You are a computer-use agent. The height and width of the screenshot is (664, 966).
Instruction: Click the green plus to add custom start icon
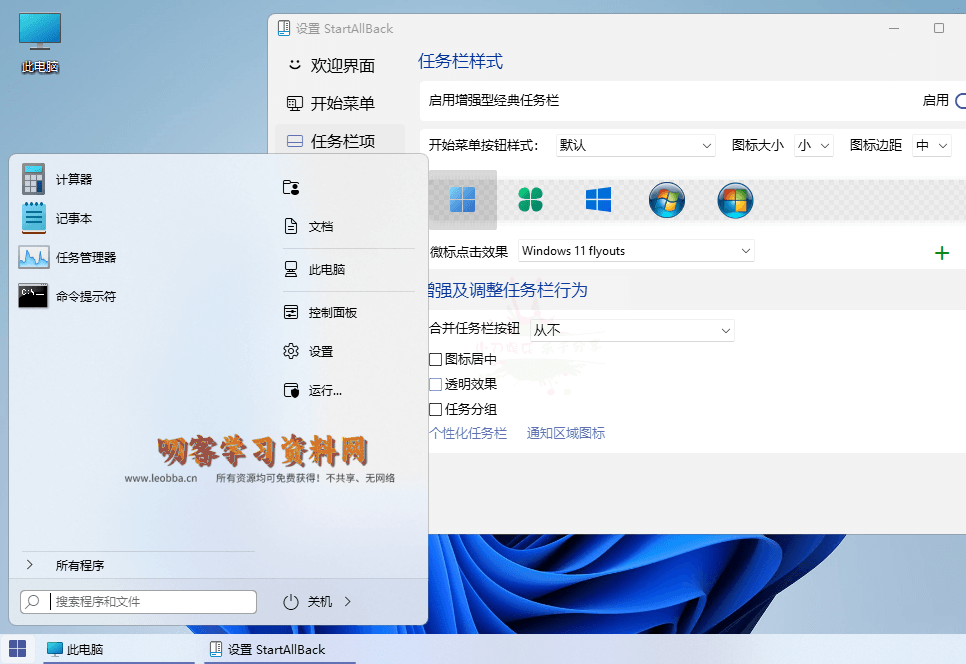(x=941, y=252)
